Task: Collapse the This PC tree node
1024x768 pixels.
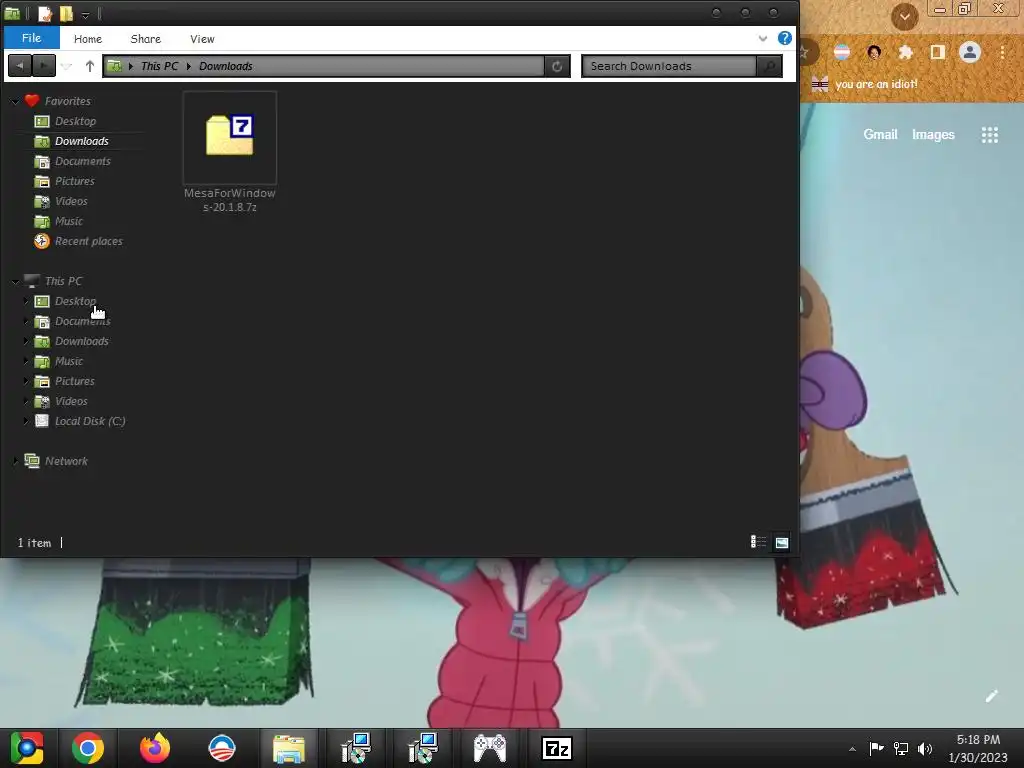Action: (15, 281)
